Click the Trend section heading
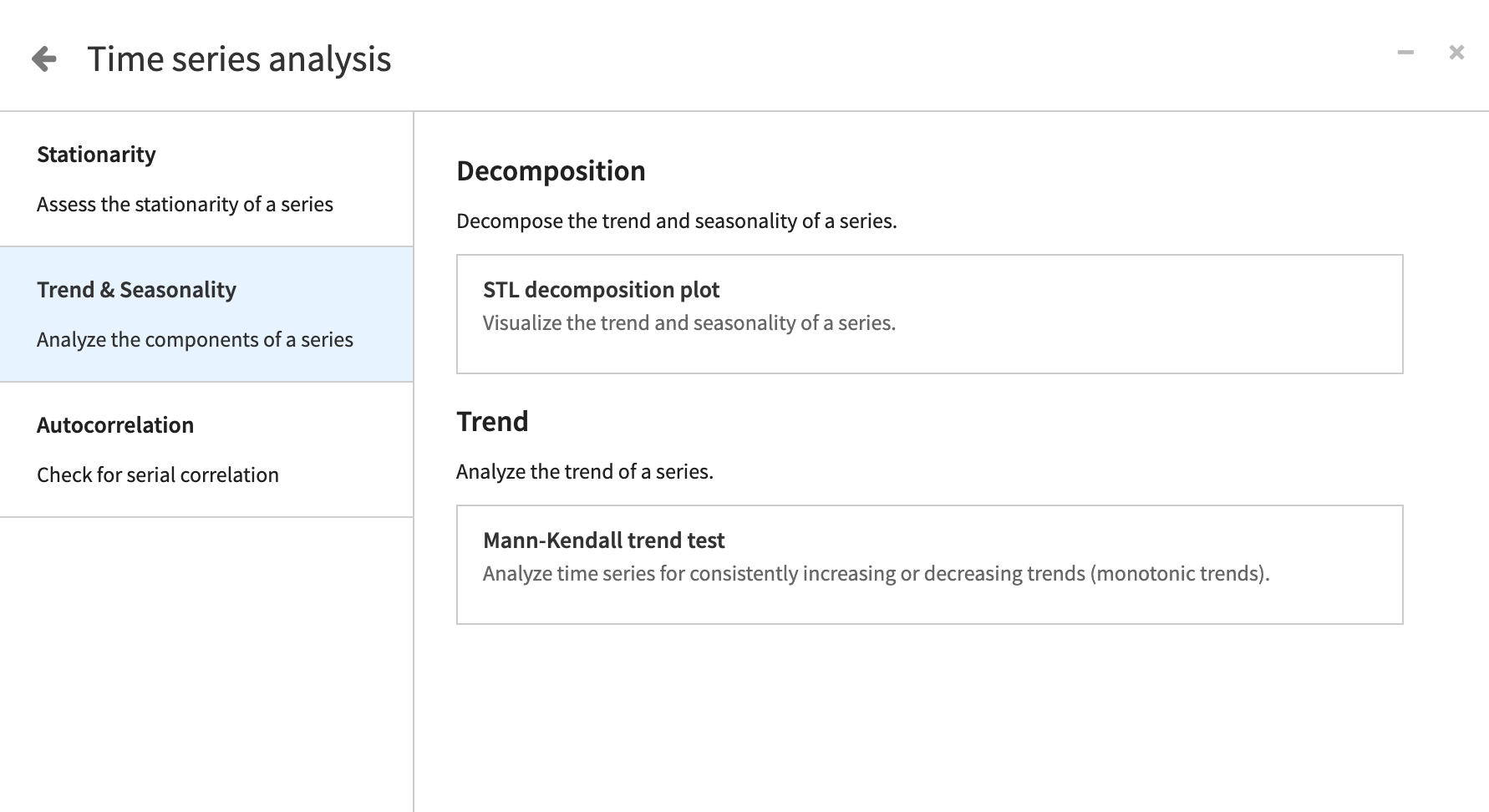The width and height of the screenshot is (1489, 812). tap(491, 421)
